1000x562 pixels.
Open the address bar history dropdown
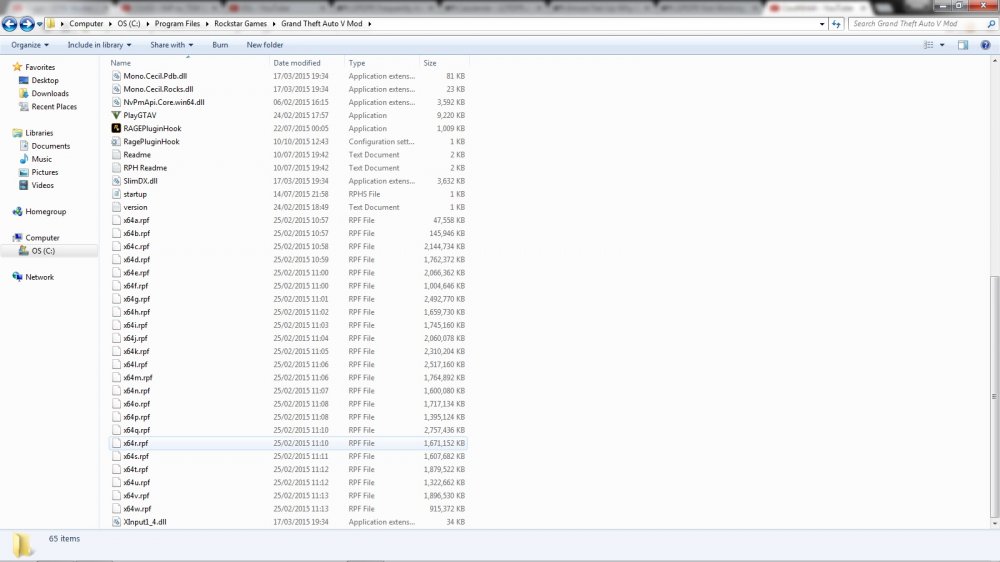pyautogui.click(x=821, y=24)
